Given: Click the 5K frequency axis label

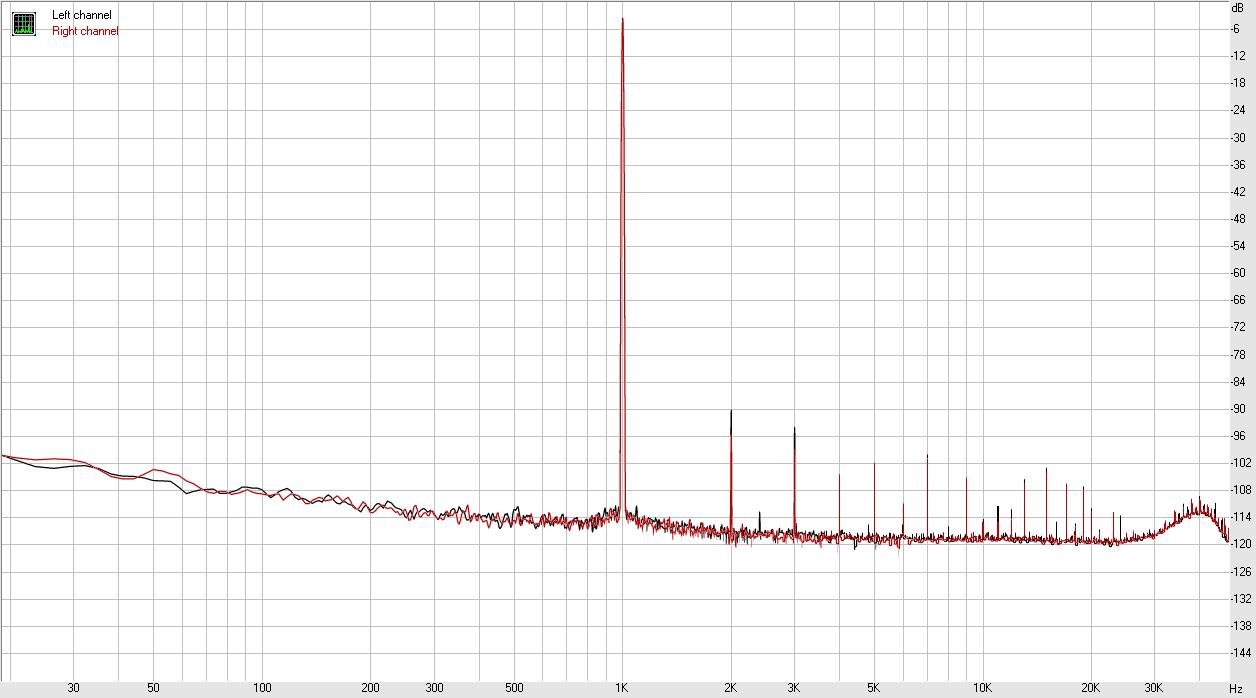Looking at the screenshot, I should pyautogui.click(x=873, y=688).
